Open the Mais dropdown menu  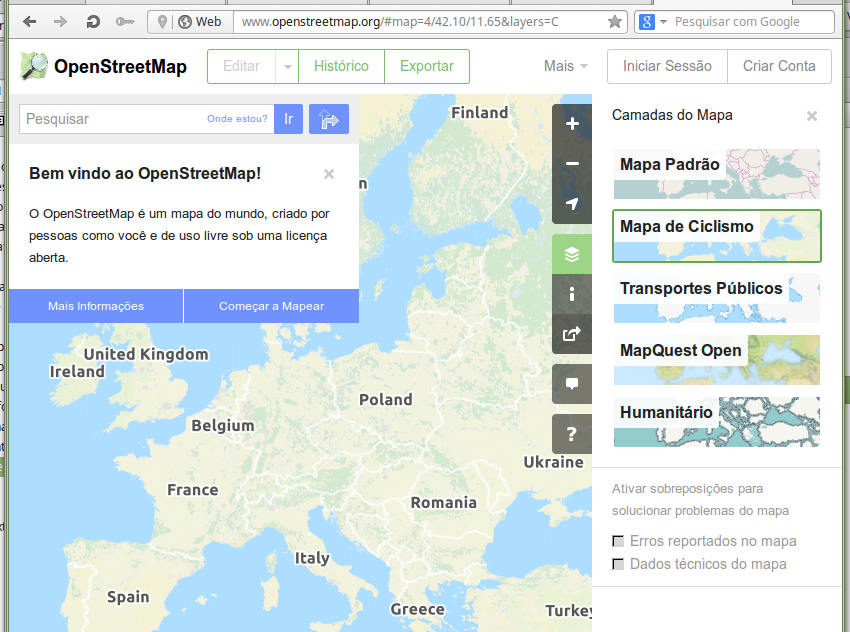565,66
